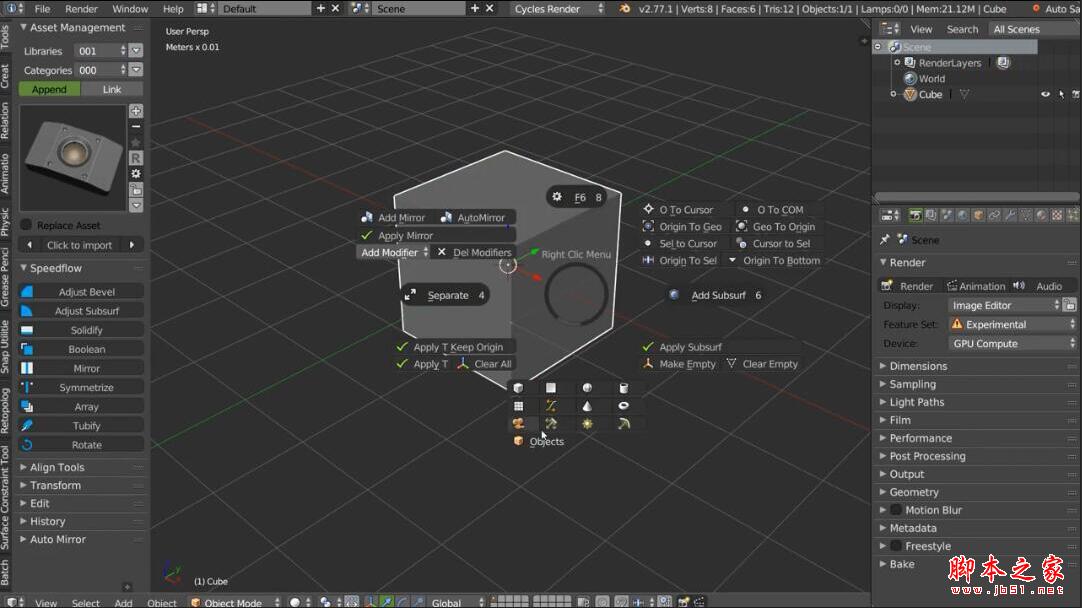Open the Add menu in viewport header
The height and width of the screenshot is (608, 1082).
(x=124, y=602)
